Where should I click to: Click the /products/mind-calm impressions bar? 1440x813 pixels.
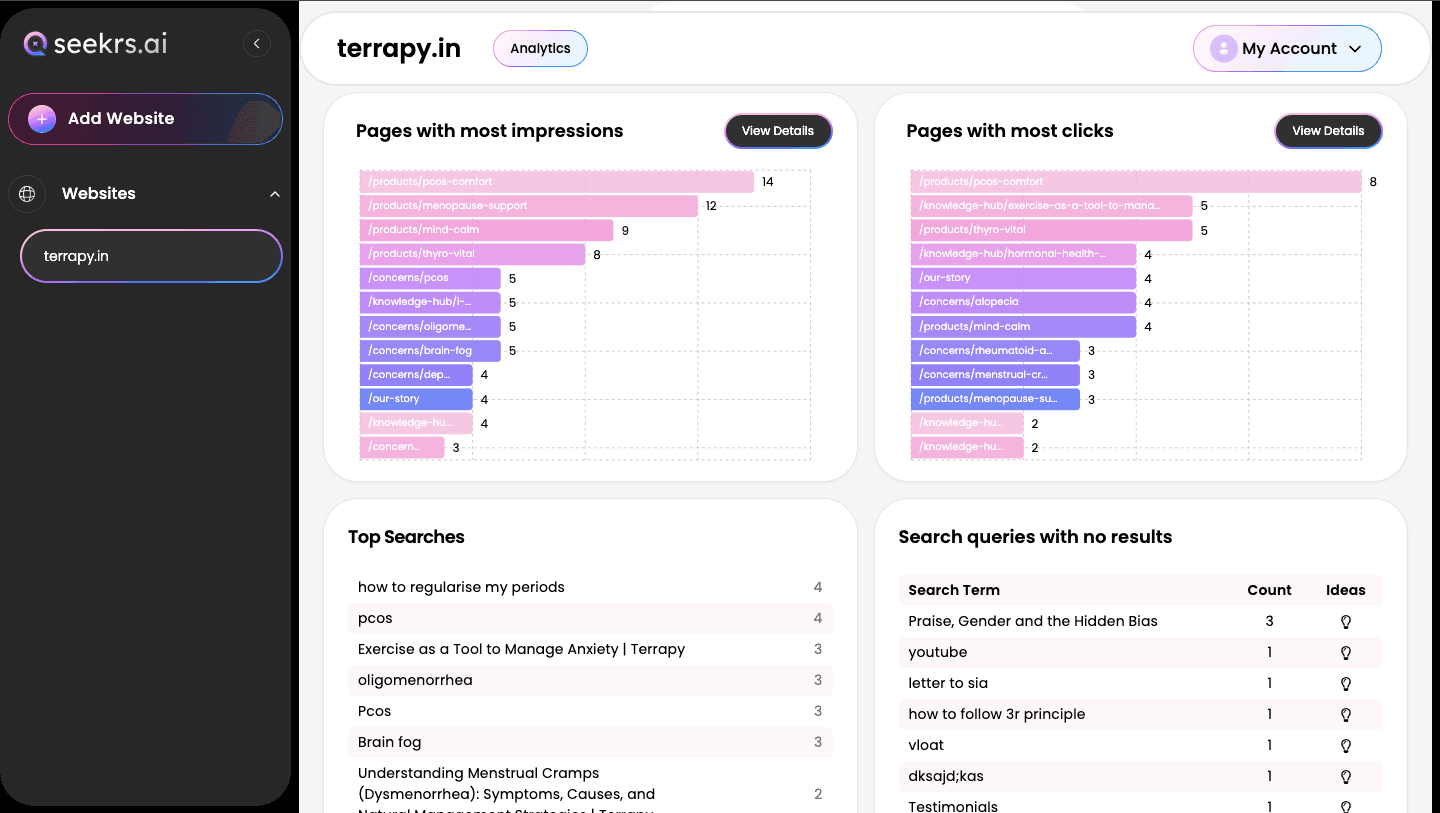pyautogui.click(x=486, y=230)
